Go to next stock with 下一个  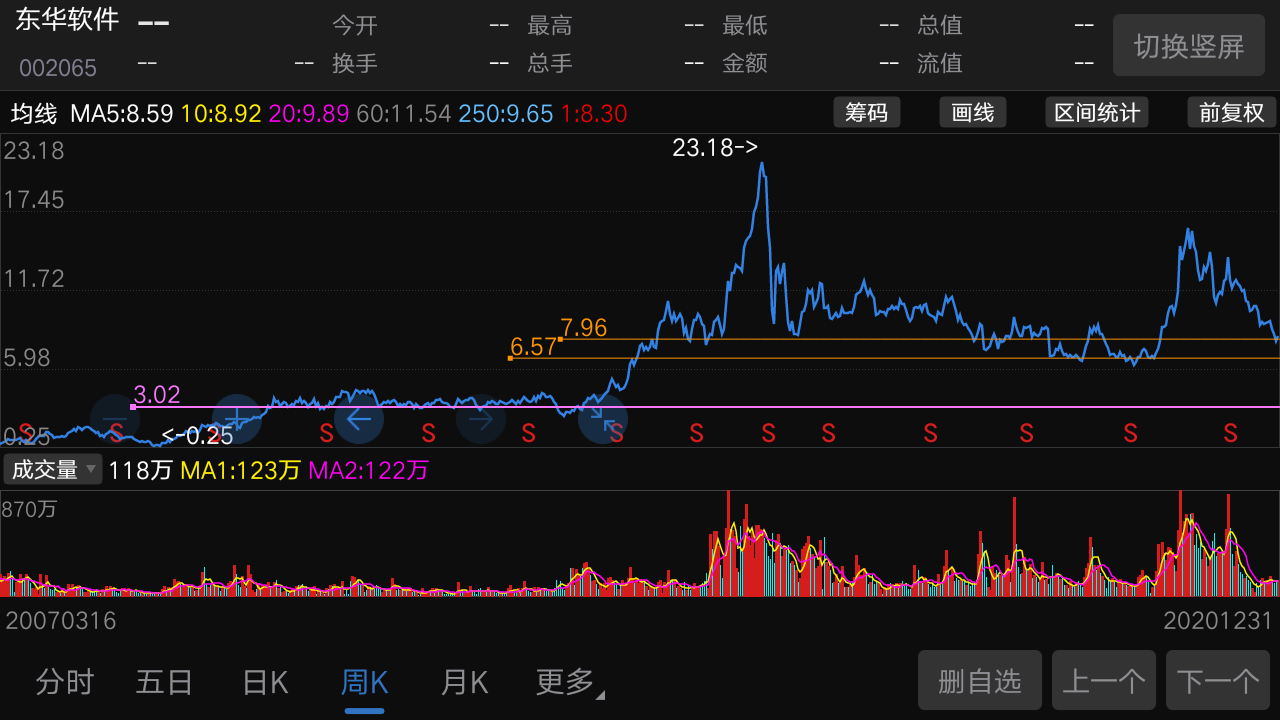[x=1218, y=681]
